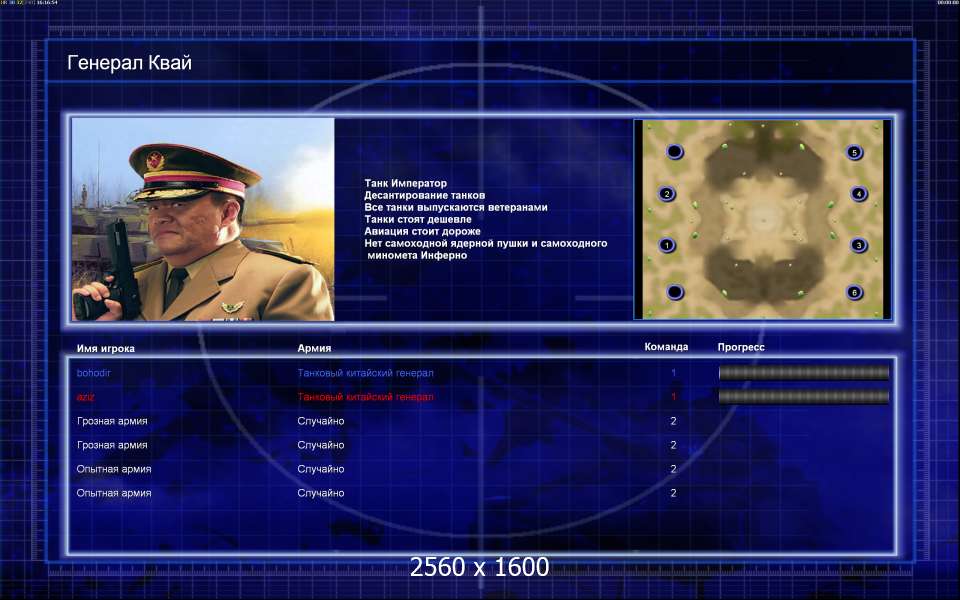The width and height of the screenshot is (960, 600).
Task: Click the "Нет самоходной ядерной пушки" line
Action: (x=486, y=243)
